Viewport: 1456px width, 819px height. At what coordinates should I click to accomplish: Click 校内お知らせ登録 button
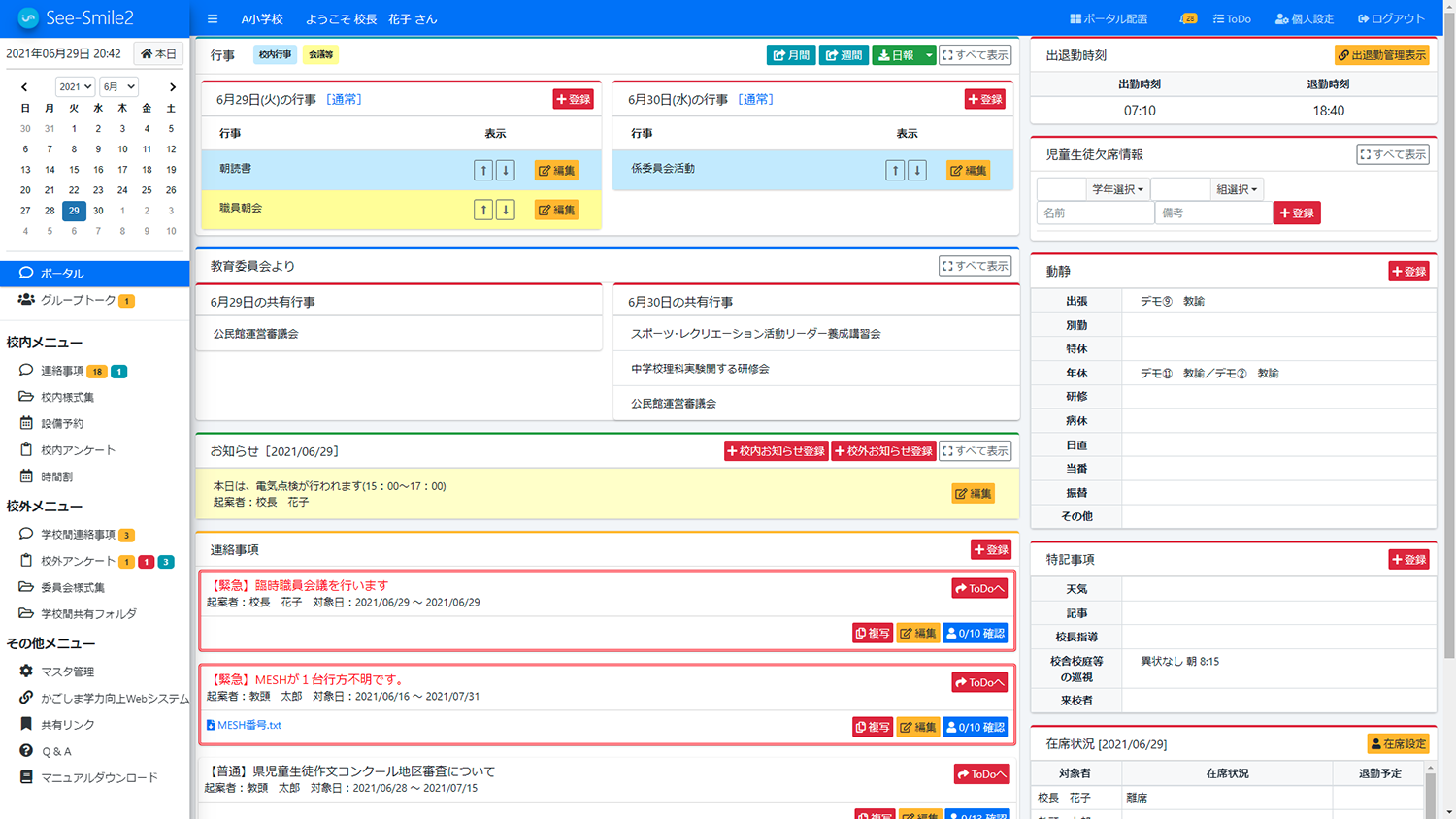[776, 451]
